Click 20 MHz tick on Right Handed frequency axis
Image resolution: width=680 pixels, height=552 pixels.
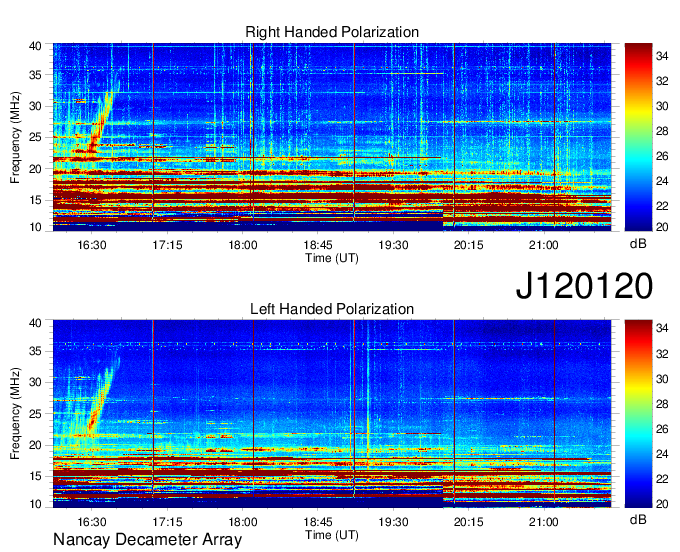[x=35, y=169]
